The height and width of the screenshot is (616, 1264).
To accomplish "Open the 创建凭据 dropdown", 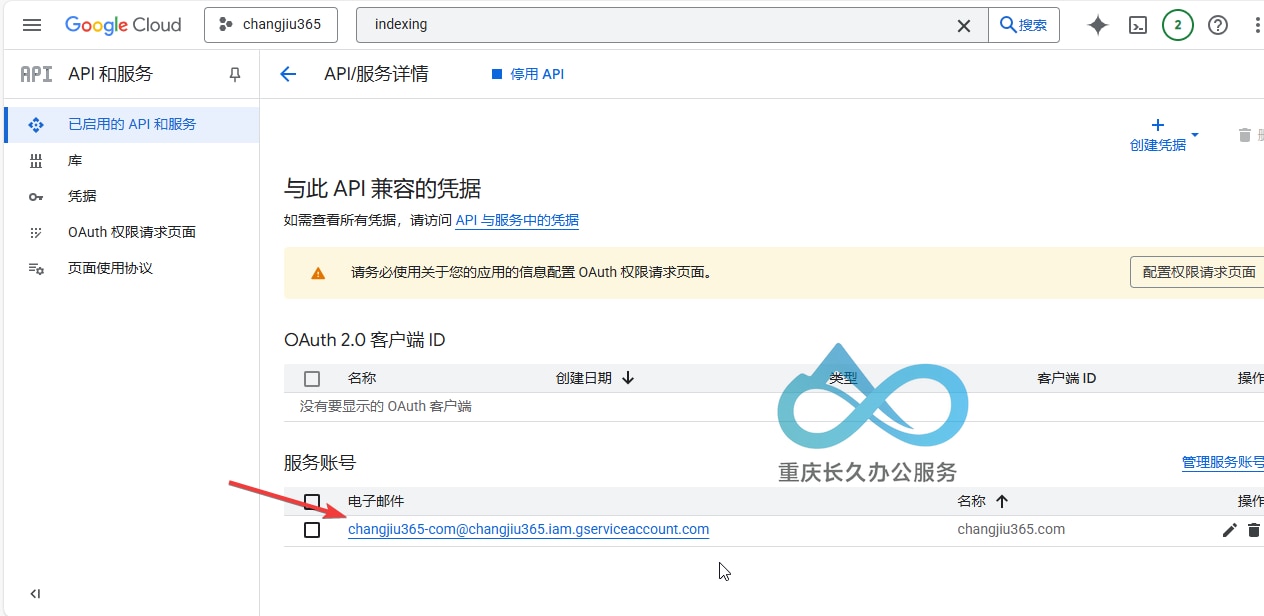I will click(1164, 135).
